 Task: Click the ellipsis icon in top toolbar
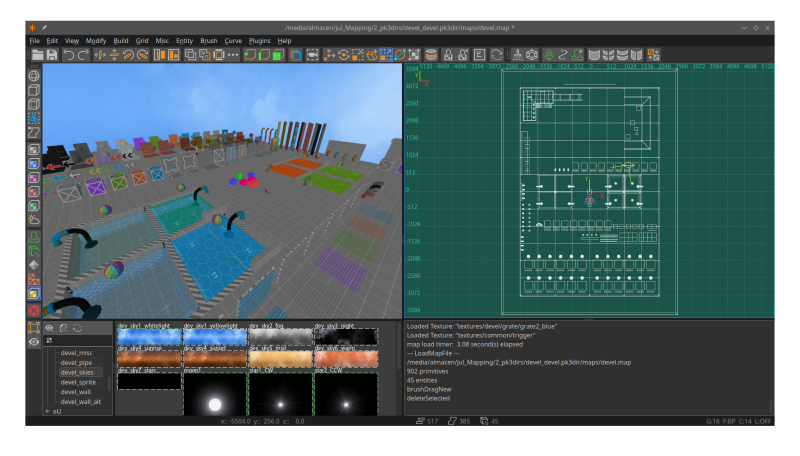pyautogui.click(x=232, y=54)
